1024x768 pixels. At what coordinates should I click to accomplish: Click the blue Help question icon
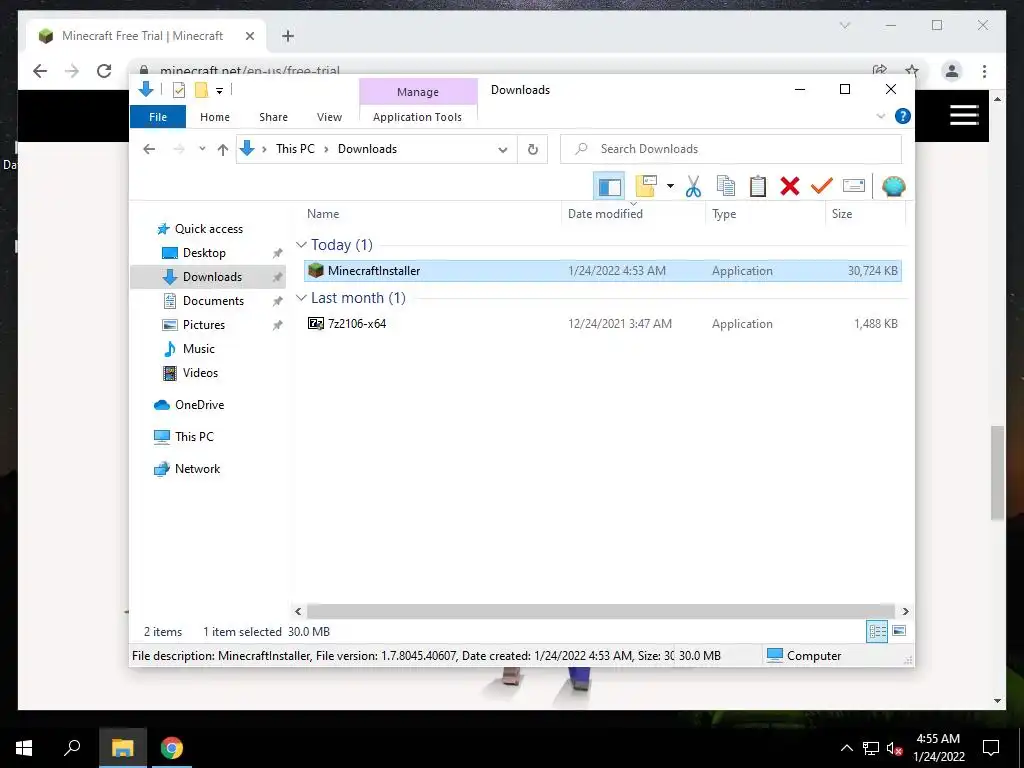[x=903, y=116]
